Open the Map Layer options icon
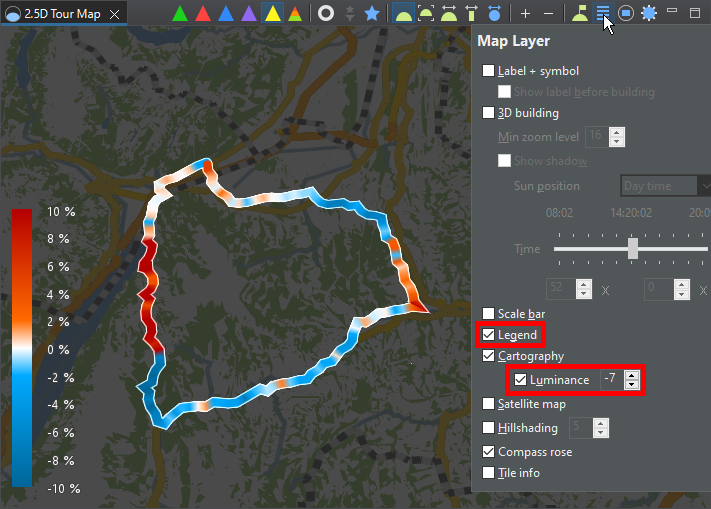The width and height of the screenshot is (711, 509). point(603,14)
